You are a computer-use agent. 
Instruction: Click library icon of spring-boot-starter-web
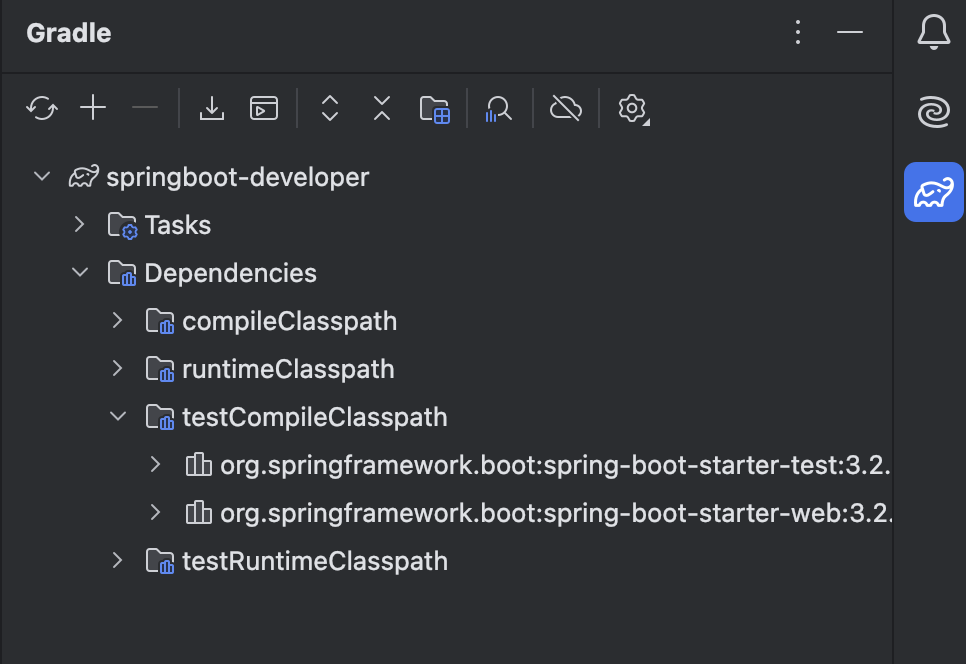[198, 512]
